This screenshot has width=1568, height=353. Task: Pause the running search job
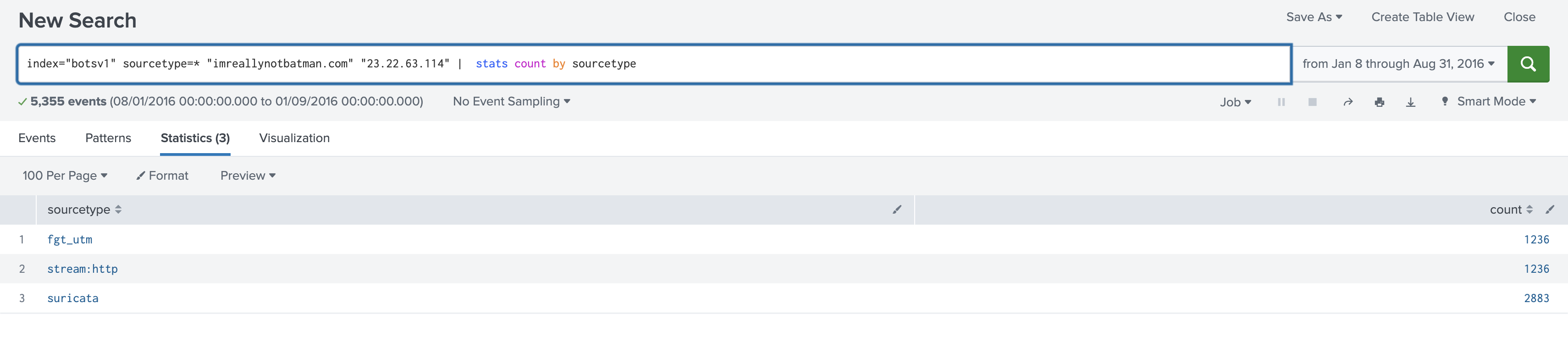[x=1281, y=102]
